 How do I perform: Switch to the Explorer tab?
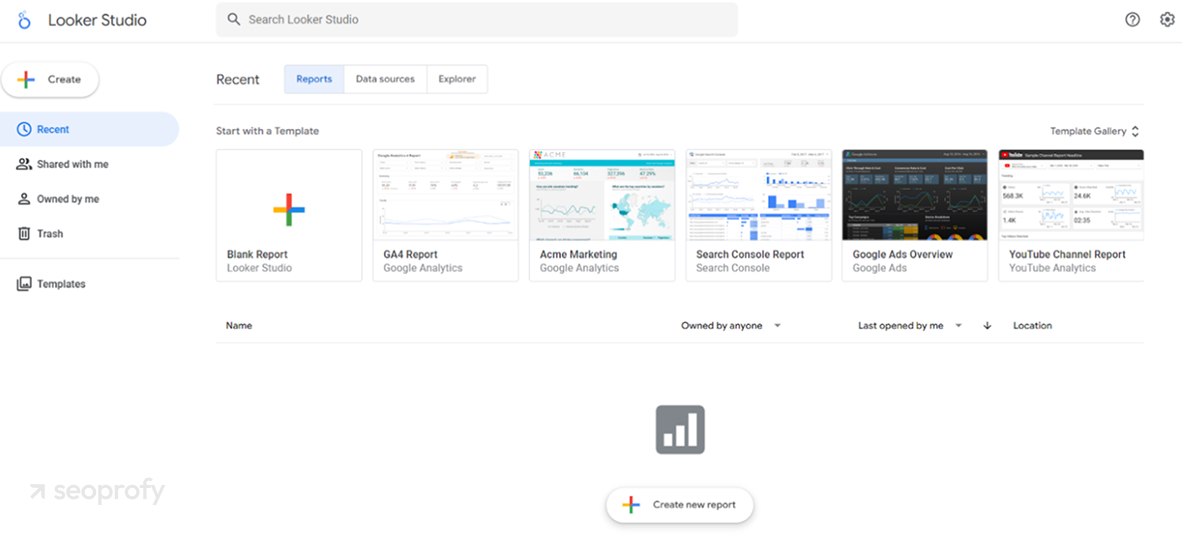(x=457, y=79)
